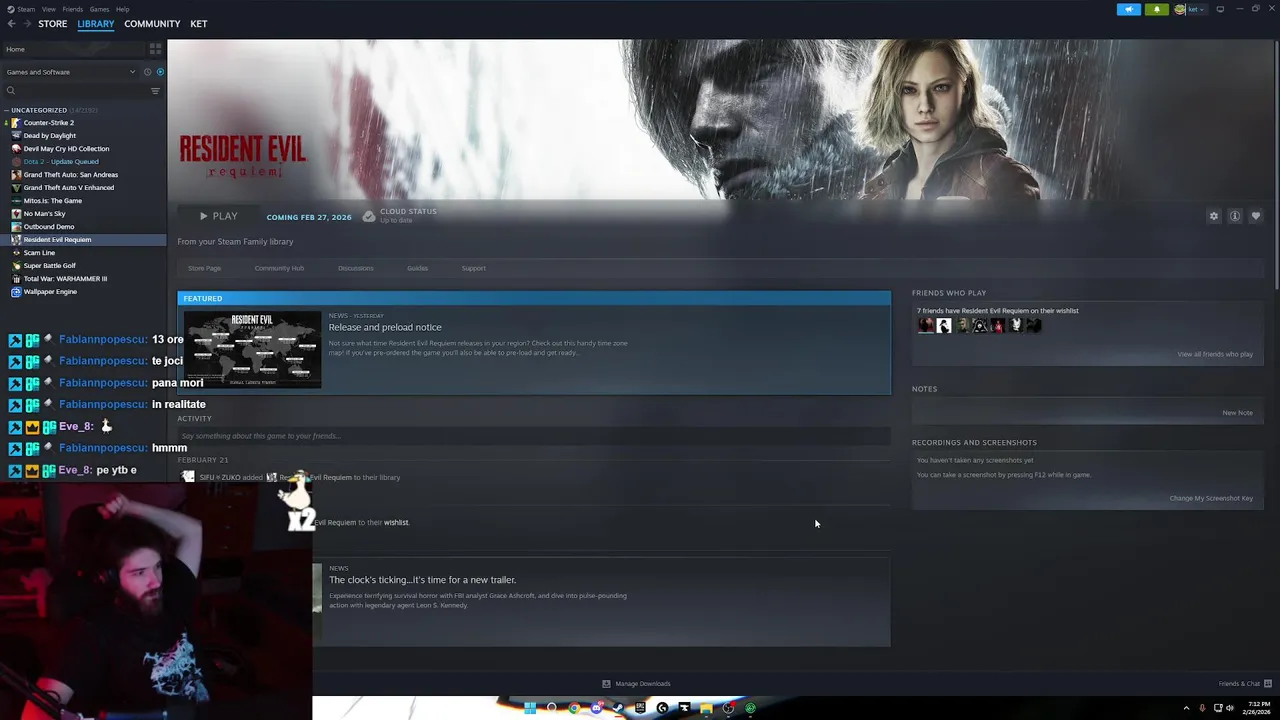Toggle sort by recent clock icon
This screenshot has width=1280, height=720.
[x=147, y=72]
